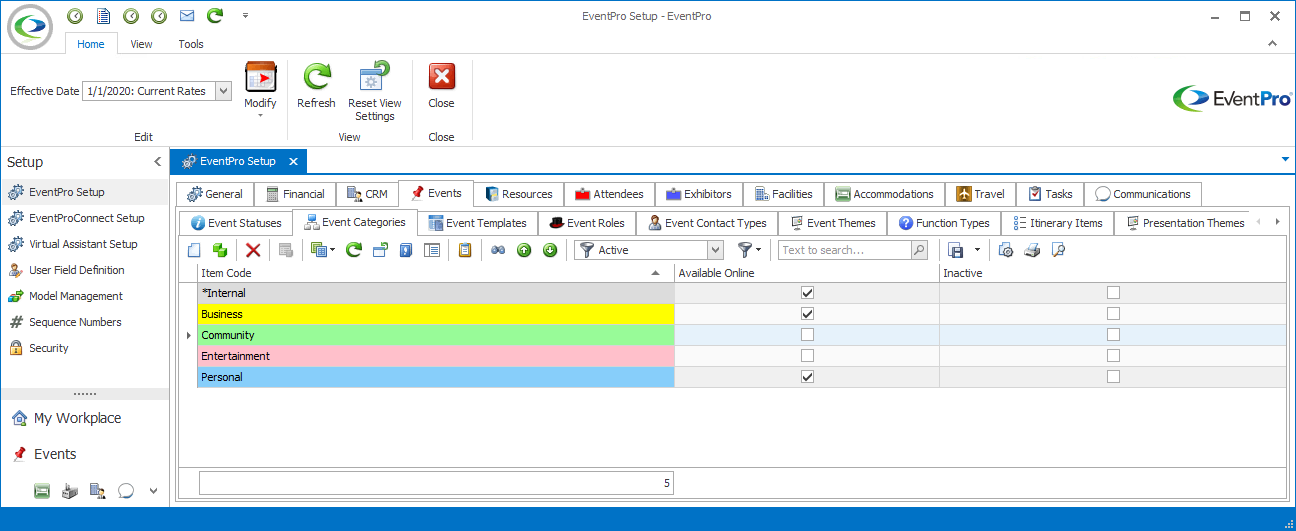Open the Financial setup tab

pos(295,194)
